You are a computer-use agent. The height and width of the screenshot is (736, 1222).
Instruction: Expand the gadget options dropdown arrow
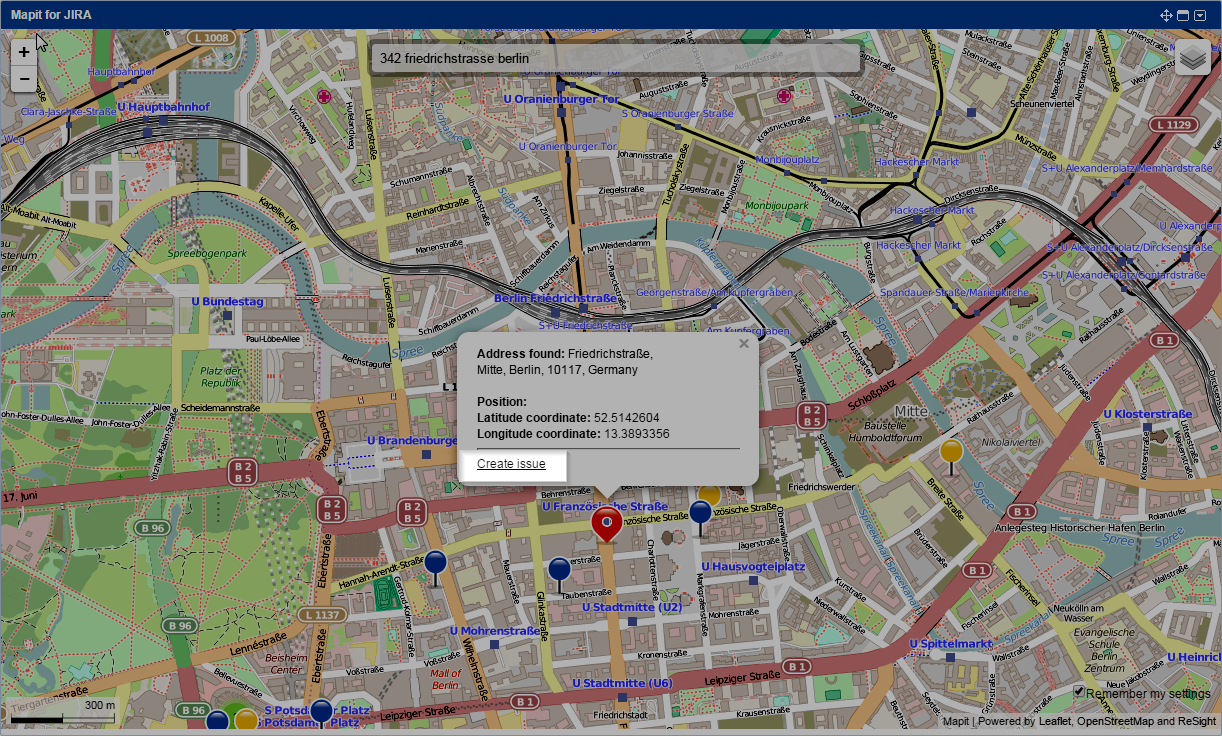pos(1201,15)
